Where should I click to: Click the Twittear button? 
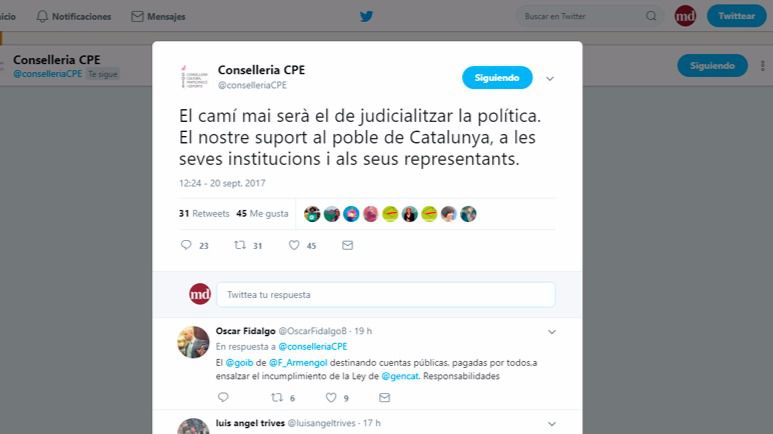737,16
